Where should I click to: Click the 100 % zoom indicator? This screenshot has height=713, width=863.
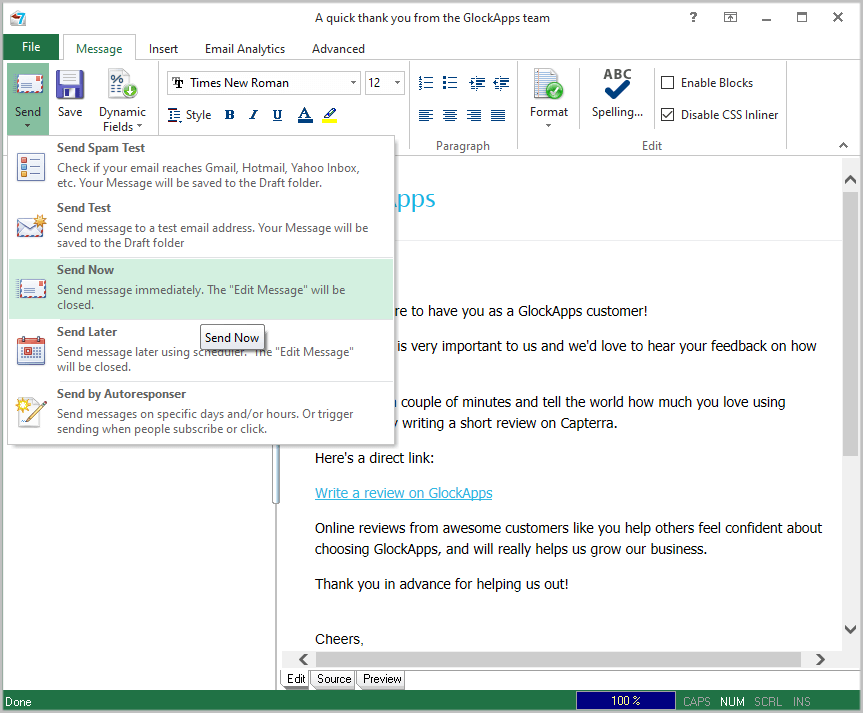tap(626, 701)
